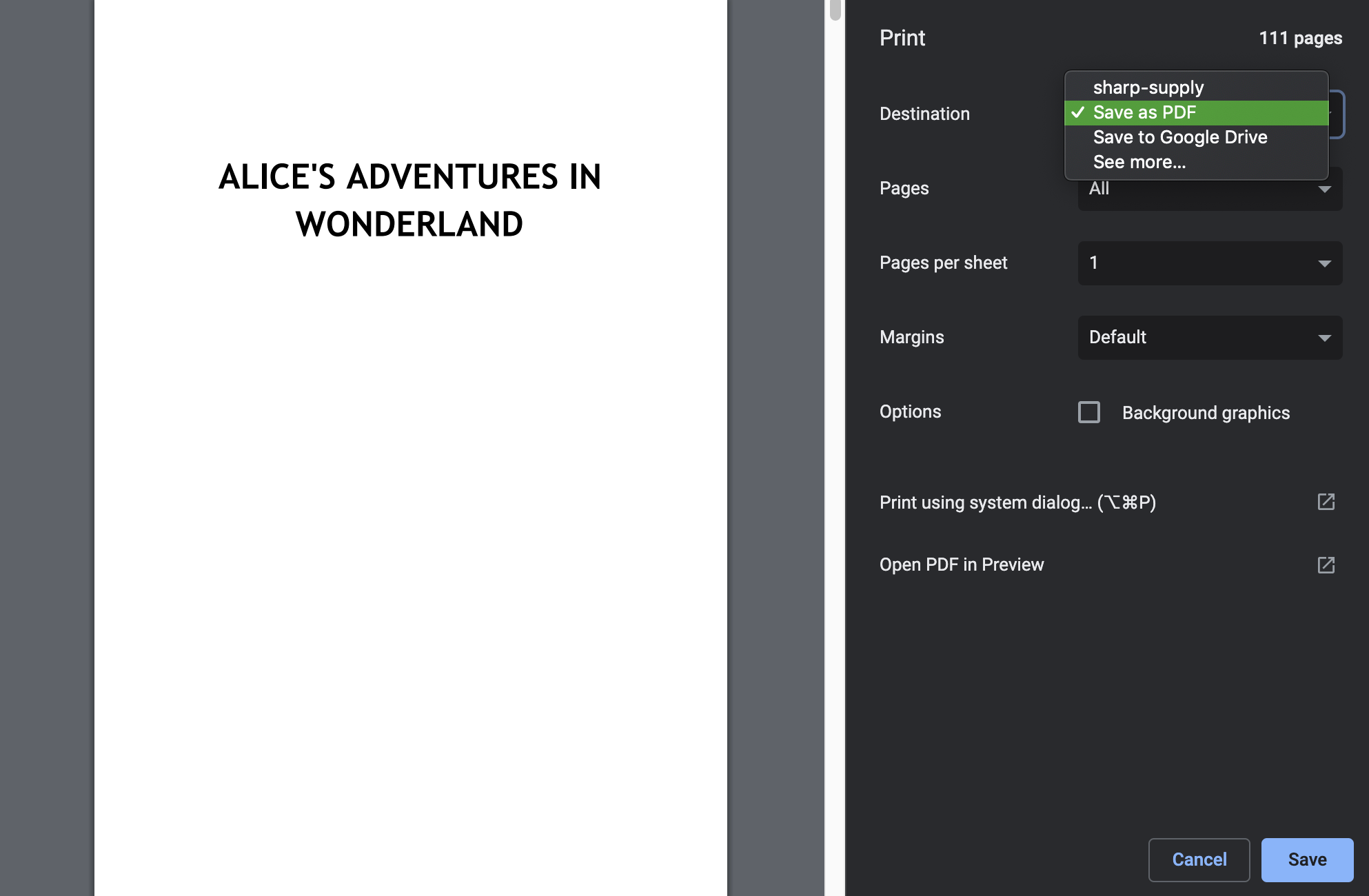Screen dimensions: 1369x896
Task: Click the Save button to save PDF
Action: click(1307, 859)
